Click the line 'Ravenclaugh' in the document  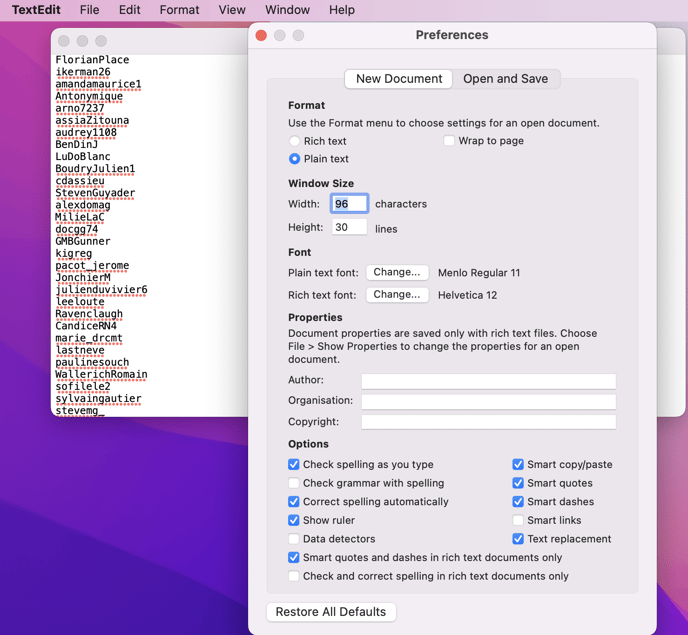click(89, 314)
